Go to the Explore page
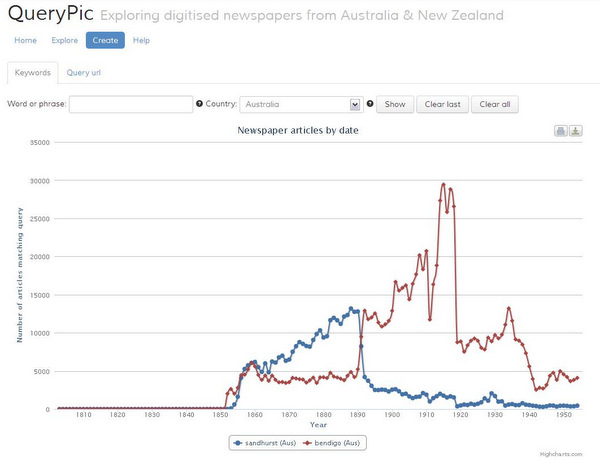 point(65,40)
